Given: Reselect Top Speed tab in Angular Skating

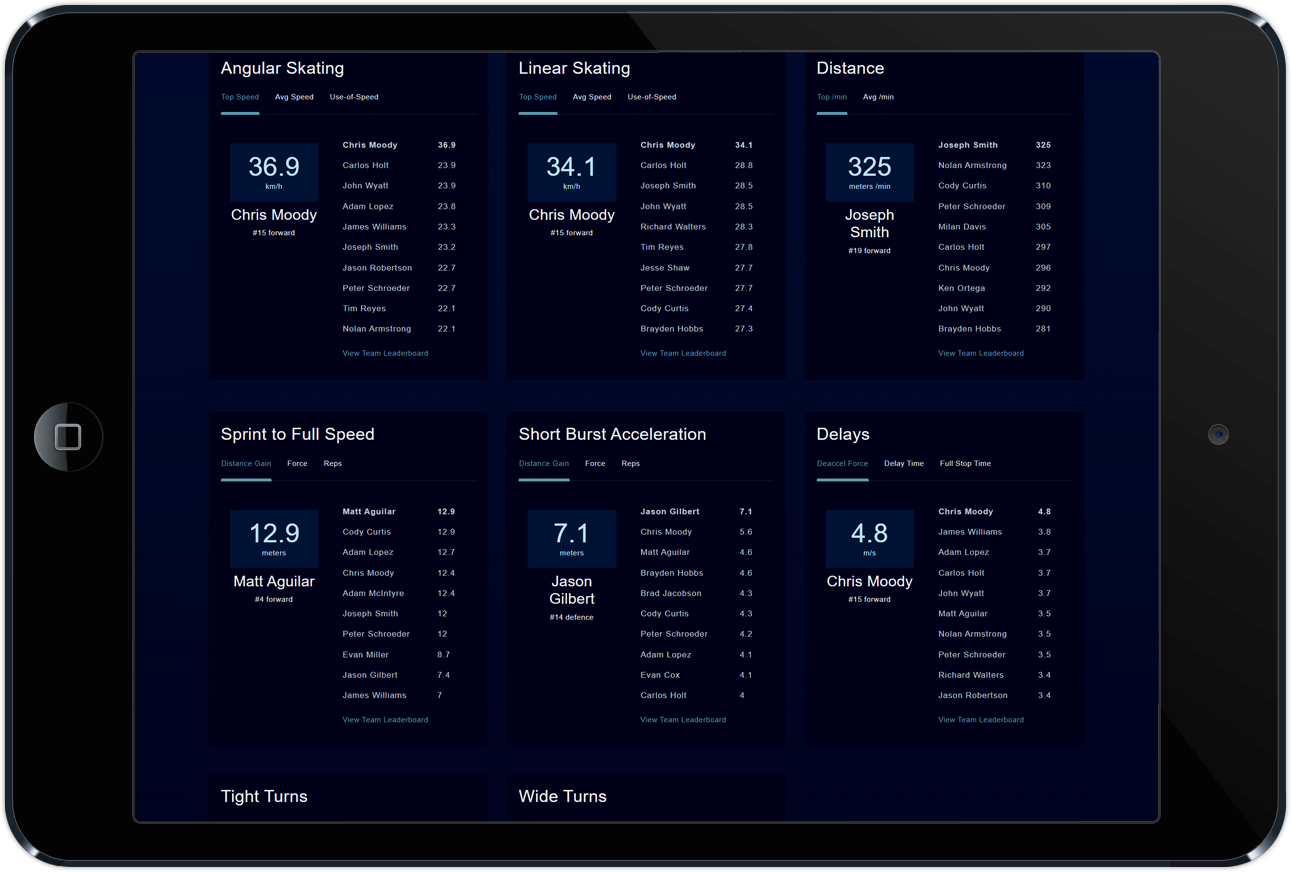Looking at the screenshot, I should (x=240, y=96).
